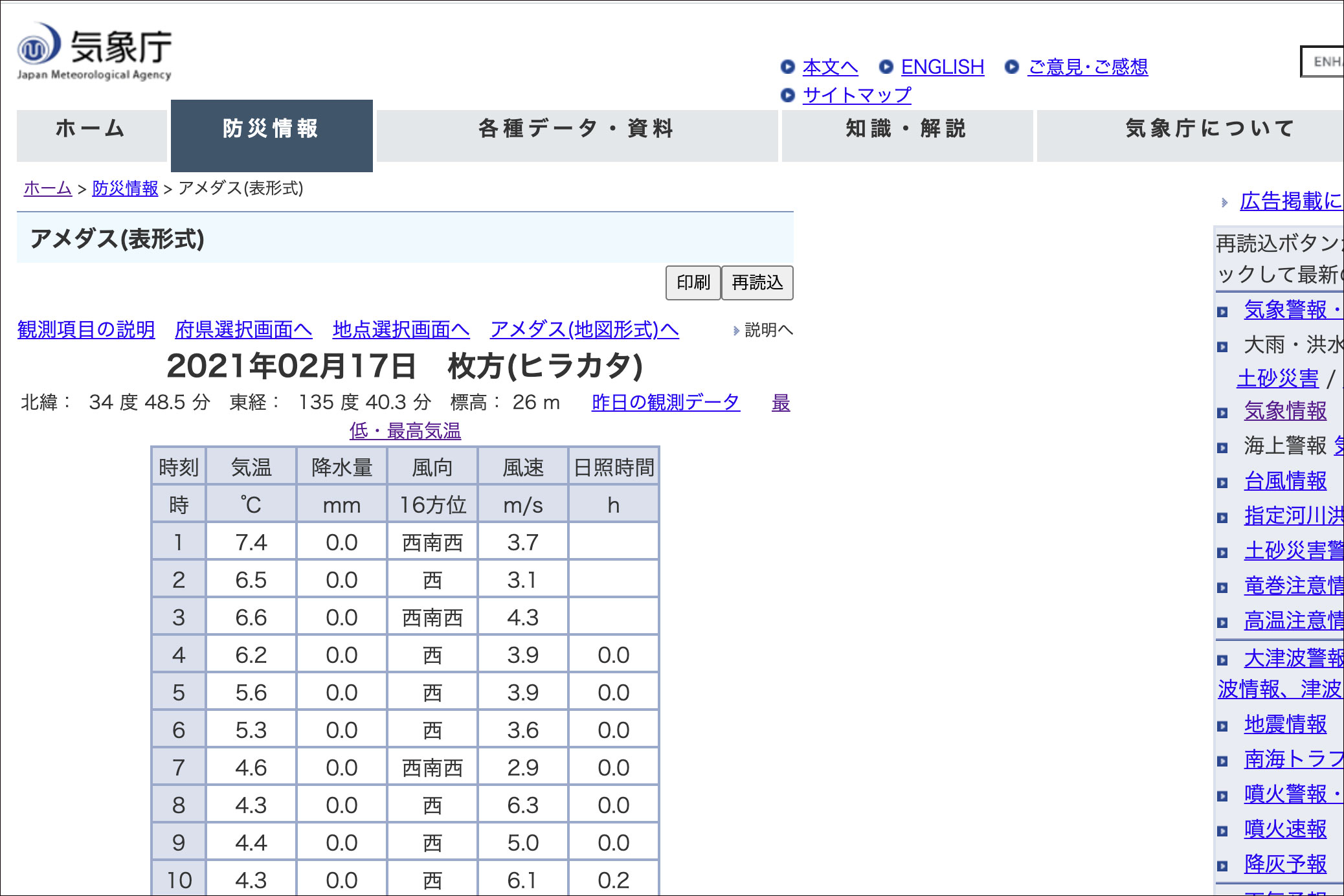The image size is (1344, 896).
Task: Click square bullet beside 台風情報
Action: tap(1222, 482)
